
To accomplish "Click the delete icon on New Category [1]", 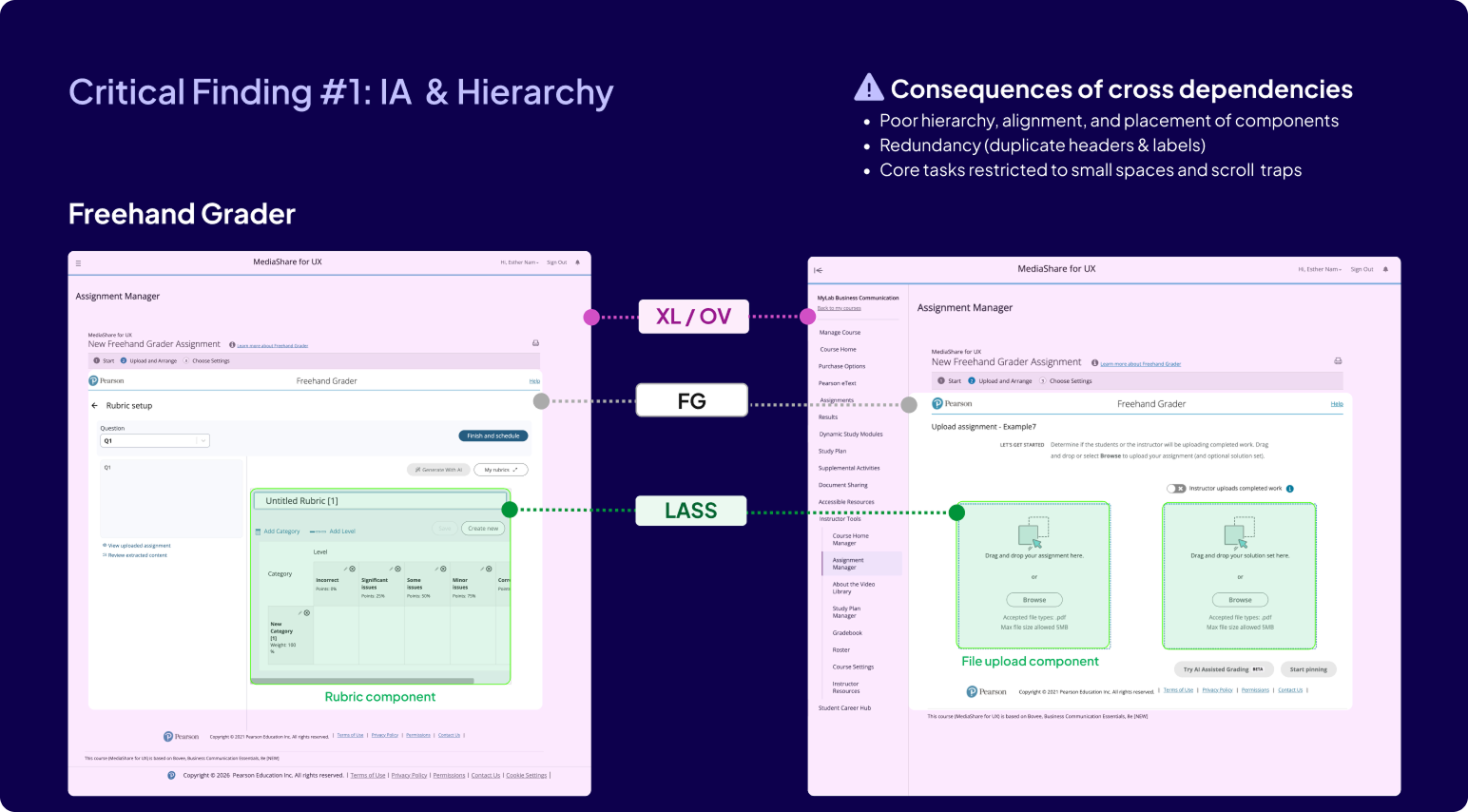I will [306, 612].
